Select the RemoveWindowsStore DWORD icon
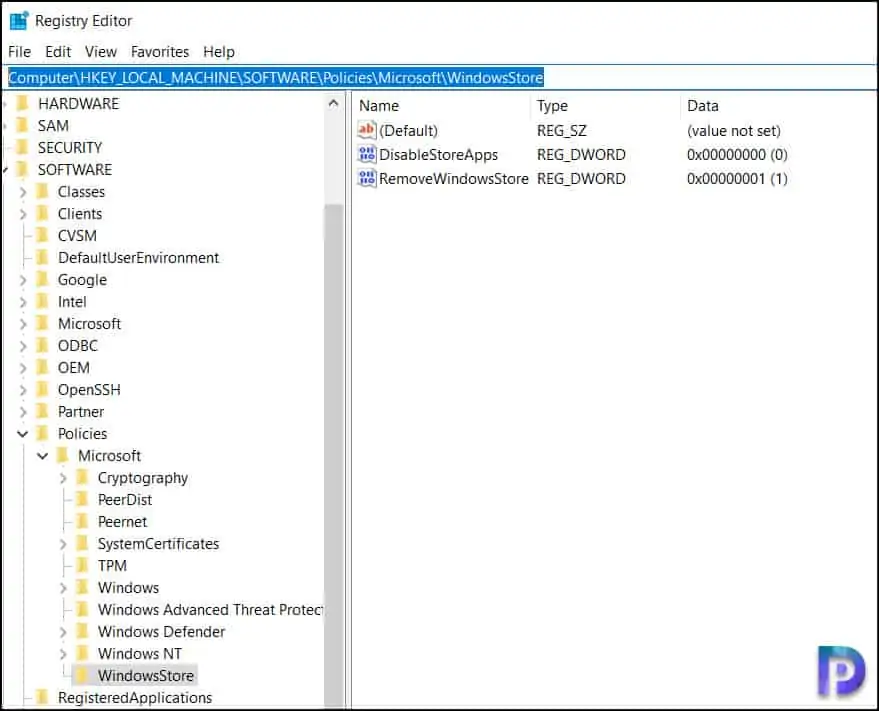Screen dimensions: 879x711 [367, 178]
